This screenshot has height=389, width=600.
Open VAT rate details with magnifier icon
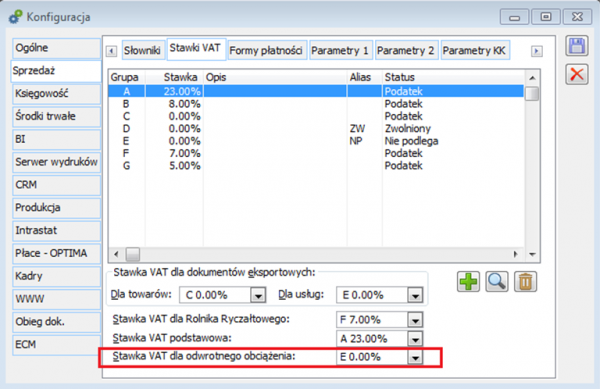point(497,282)
